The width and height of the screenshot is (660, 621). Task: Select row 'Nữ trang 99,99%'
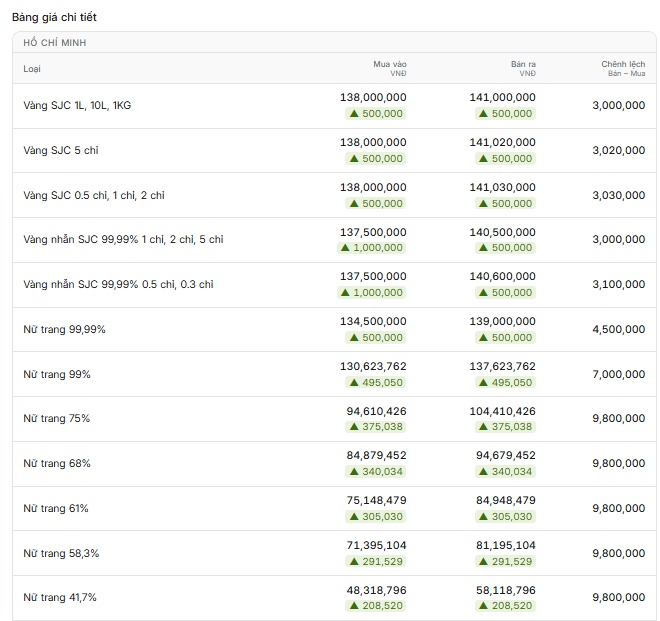tap(334, 330)
